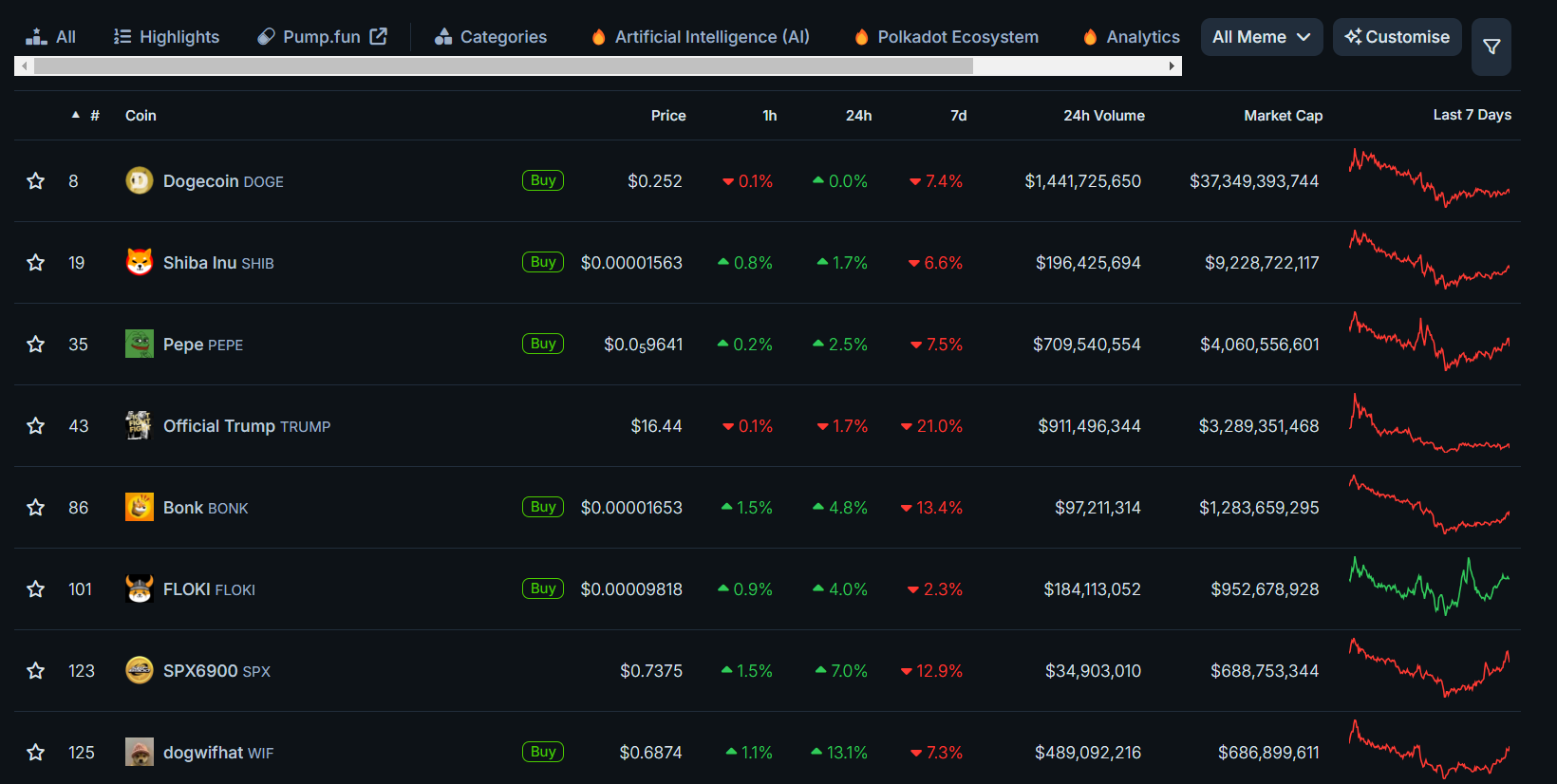Click Buy for dogwifhat

click(x=543, y=752)
